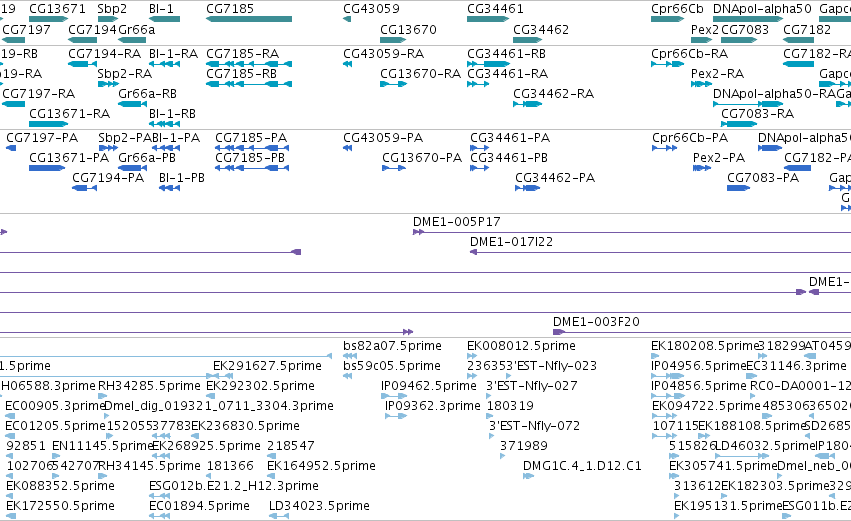Viewport: 851px width, 521px height.
Task: Click transcript CG34461-RB
Action: pos(488,64)
